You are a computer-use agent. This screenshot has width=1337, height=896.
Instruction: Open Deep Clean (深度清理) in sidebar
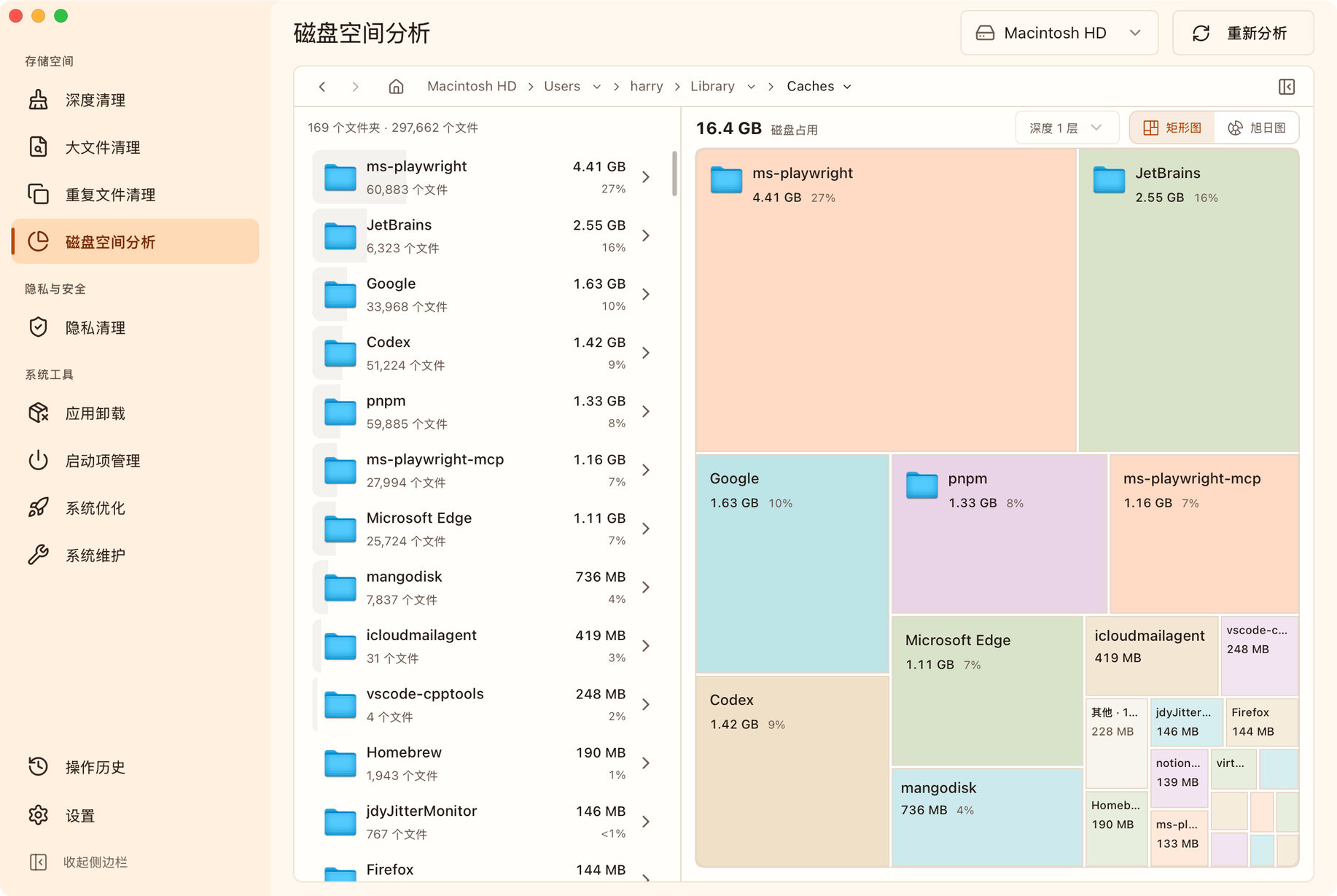tap(135, 100)
